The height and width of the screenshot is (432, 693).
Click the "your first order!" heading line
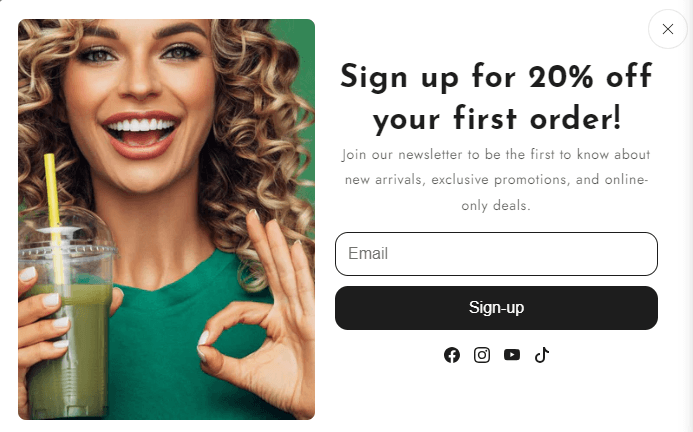tap(497, 119)
